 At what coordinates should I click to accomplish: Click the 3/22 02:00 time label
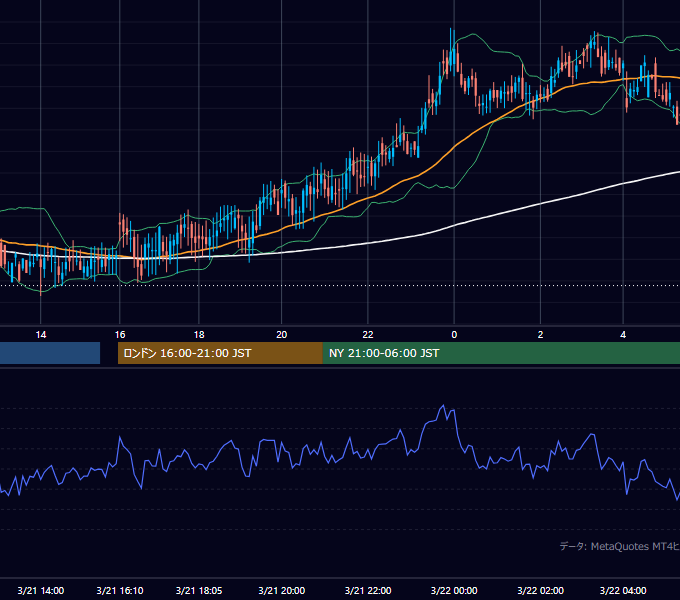(540, 590)
